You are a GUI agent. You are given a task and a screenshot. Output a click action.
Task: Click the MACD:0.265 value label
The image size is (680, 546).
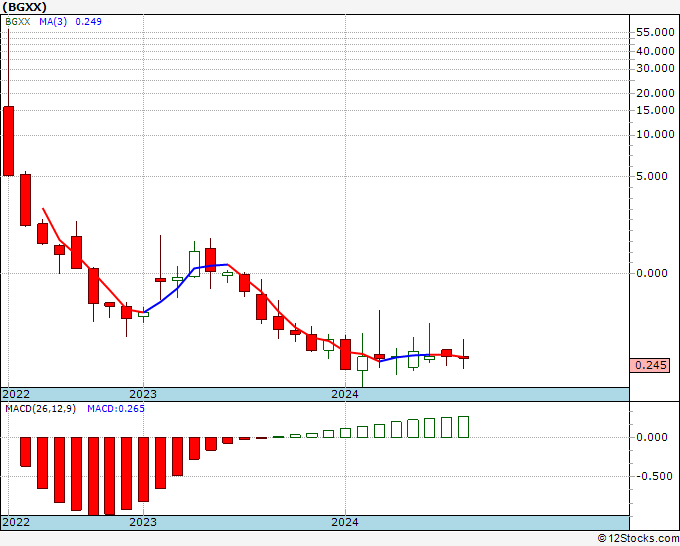[x=116, y=409]
